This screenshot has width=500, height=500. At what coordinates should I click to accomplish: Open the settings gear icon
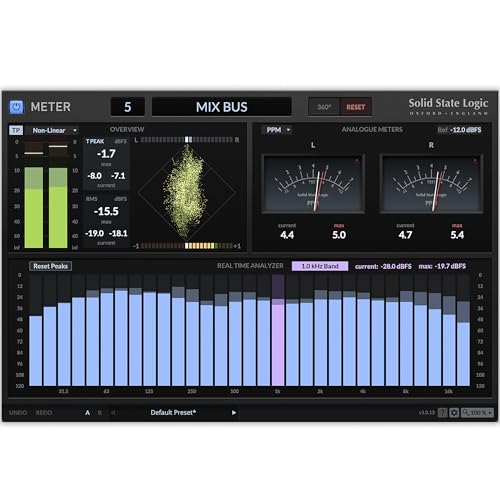pyautogui.click(x=454, y=413)
